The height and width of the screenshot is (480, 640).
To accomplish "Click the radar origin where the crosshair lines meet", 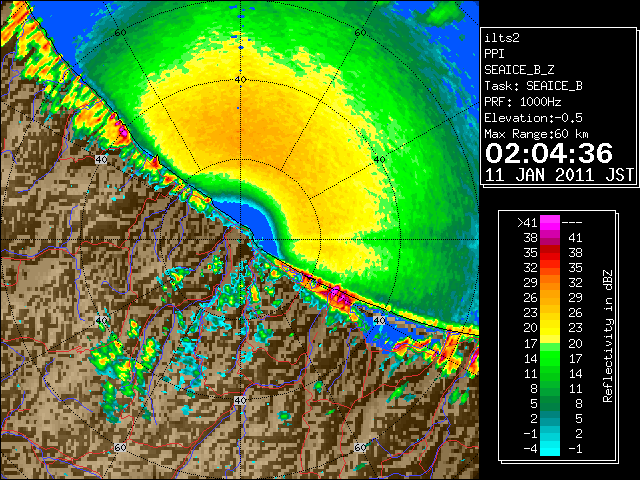I will 240,240.
